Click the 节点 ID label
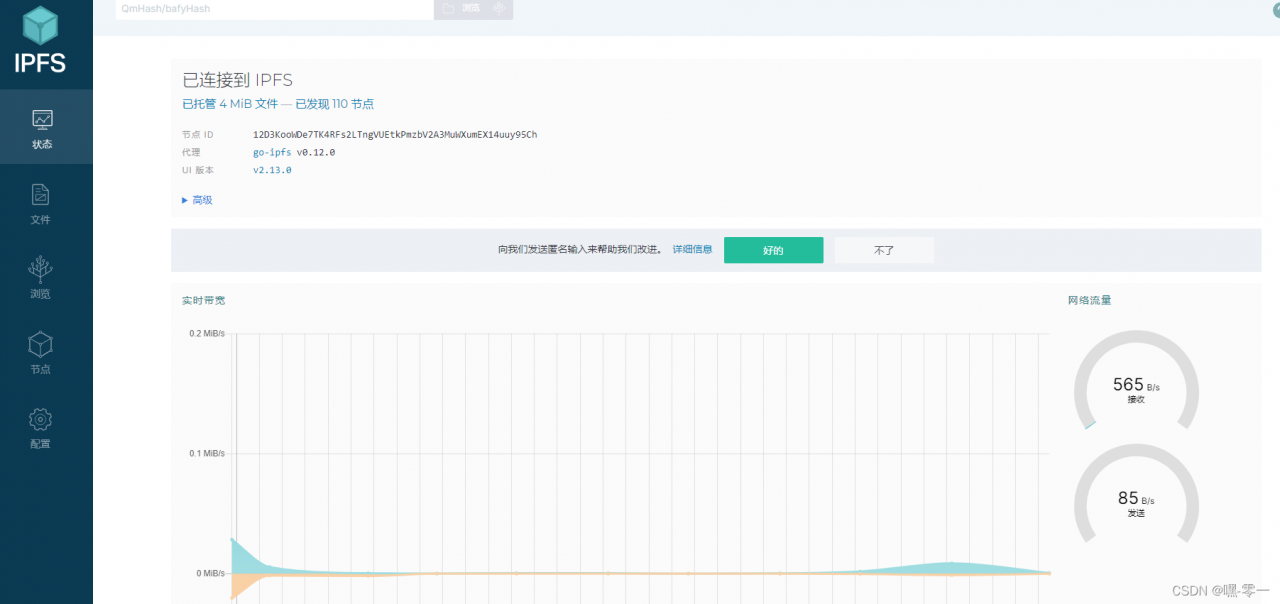This screenshot has width=1280, height=604. (198, 134)
